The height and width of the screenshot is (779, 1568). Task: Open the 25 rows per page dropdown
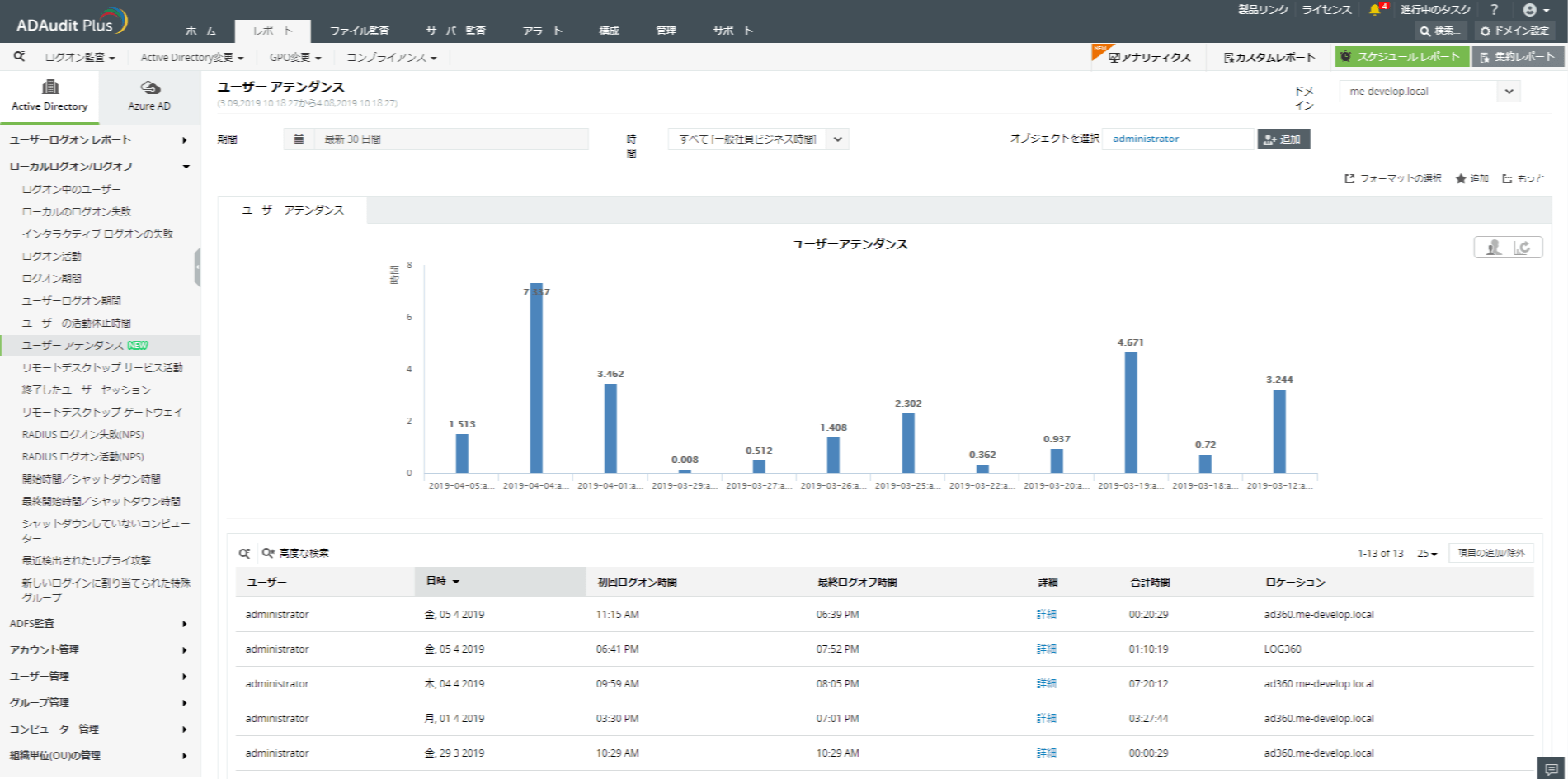1427,554
